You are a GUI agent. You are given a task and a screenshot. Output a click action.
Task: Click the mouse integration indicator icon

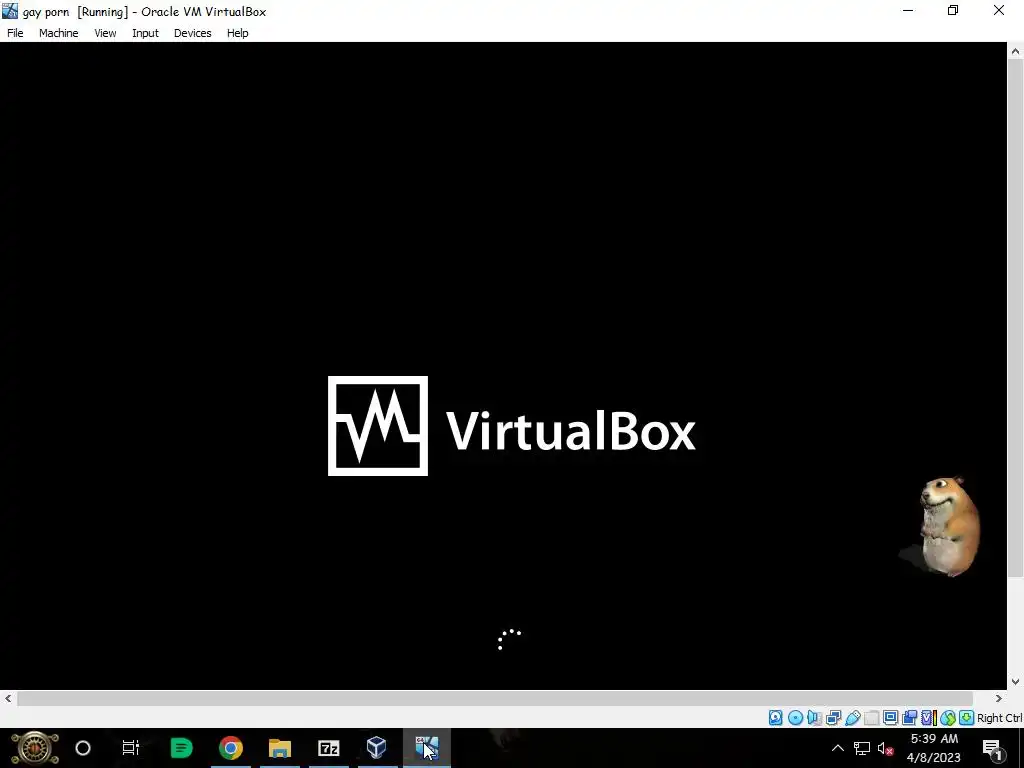click(x=948, y=718)
